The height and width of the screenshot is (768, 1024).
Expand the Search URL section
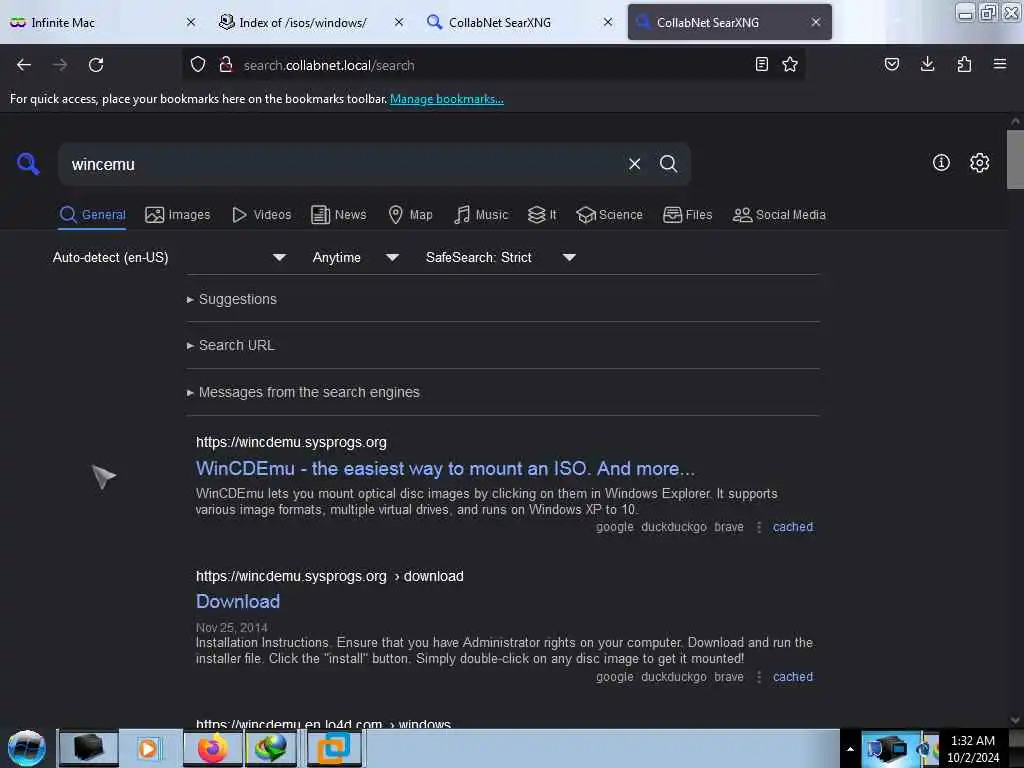point(231,345)
